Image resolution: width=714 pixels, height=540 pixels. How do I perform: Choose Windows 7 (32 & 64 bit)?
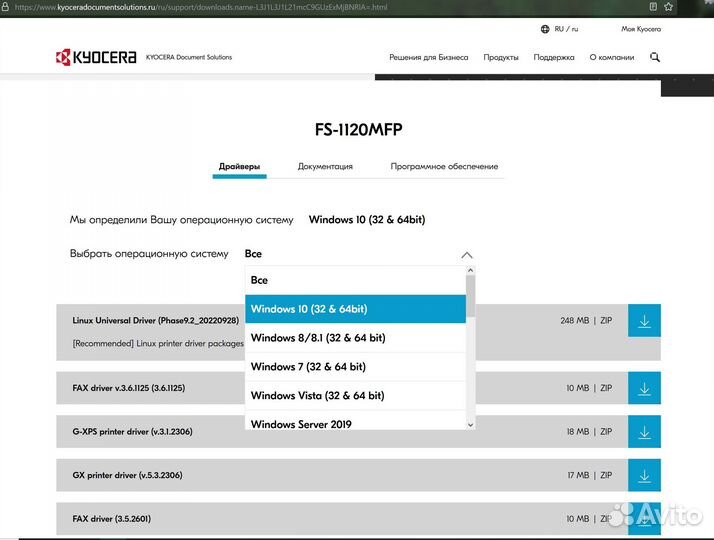click(355, 367)
